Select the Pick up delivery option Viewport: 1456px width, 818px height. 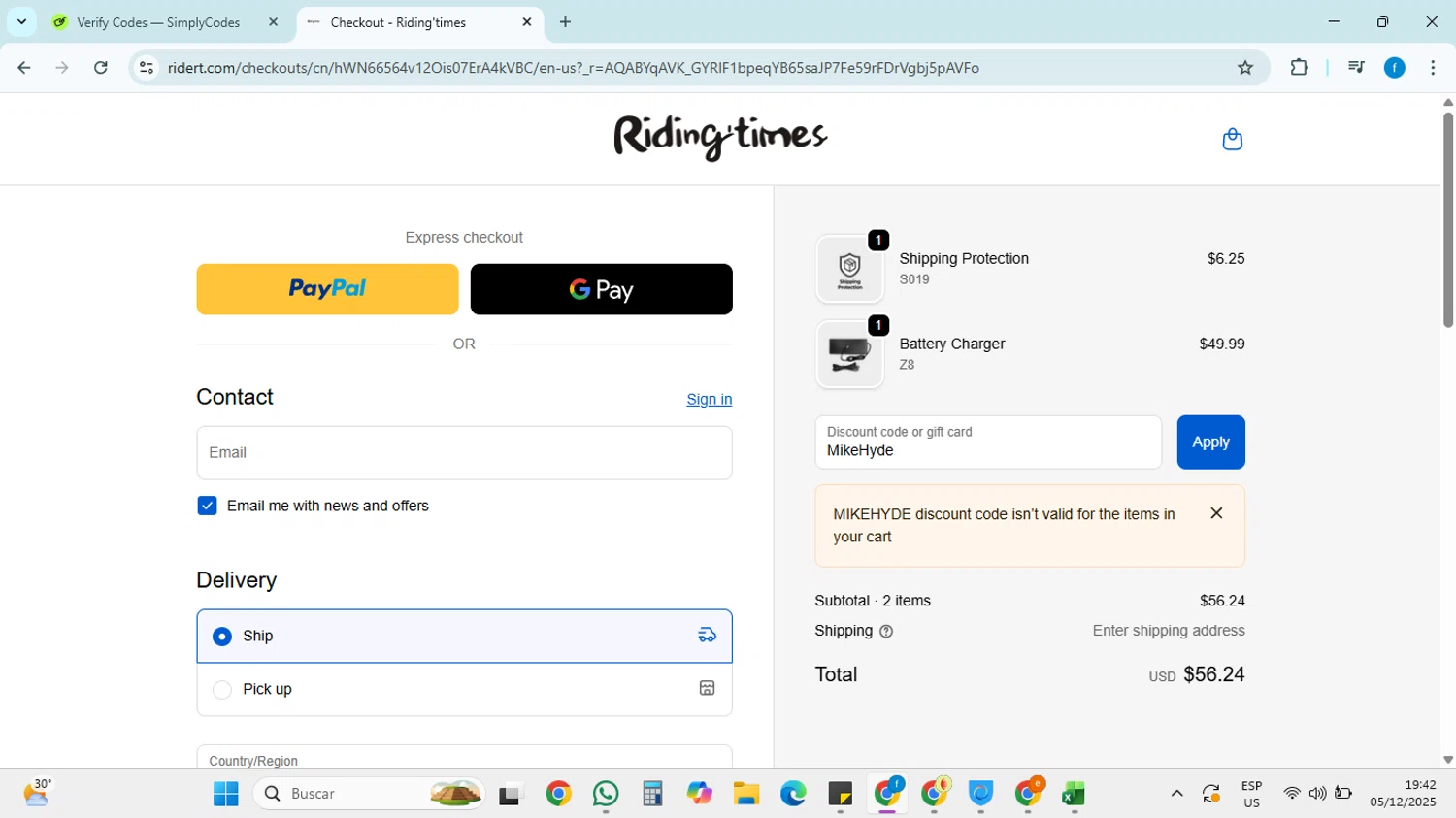pyautogui.click(x=464, y=689)
